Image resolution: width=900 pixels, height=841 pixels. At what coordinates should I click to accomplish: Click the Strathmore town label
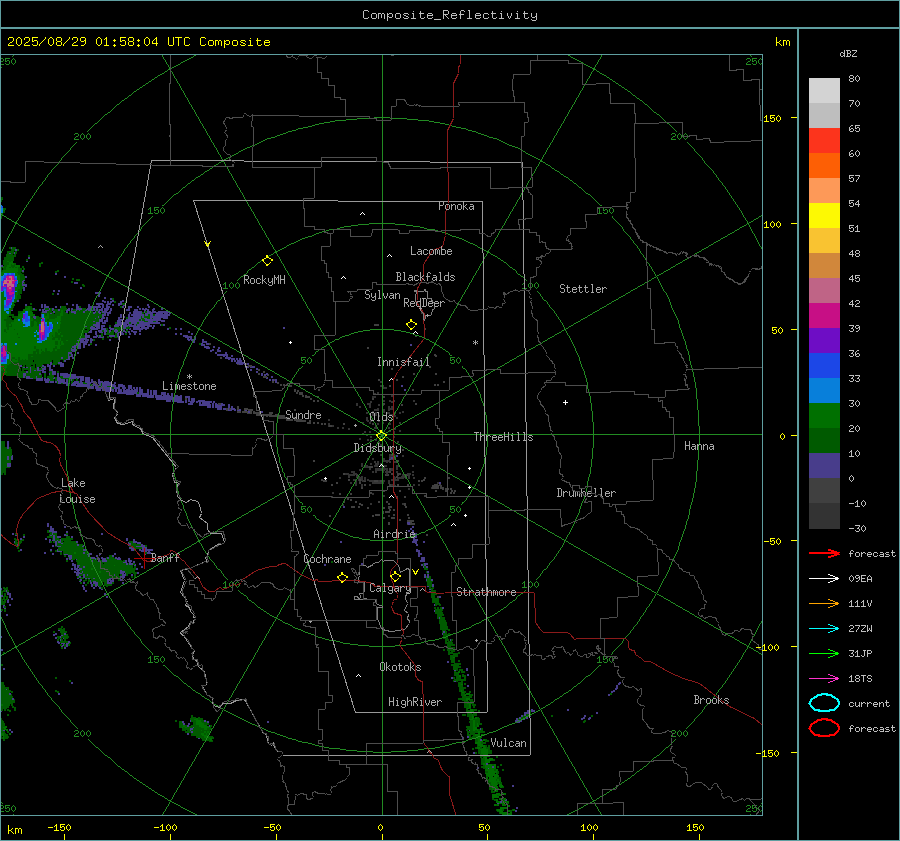click(x=487, y=592)
